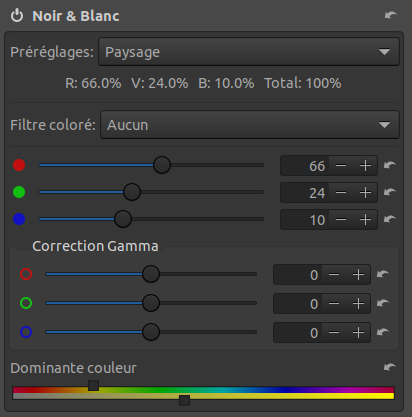The height and width of the screenshot is (417, 412).
Task: Click the red channel slider handle
Action: click(x=162, y=165)
